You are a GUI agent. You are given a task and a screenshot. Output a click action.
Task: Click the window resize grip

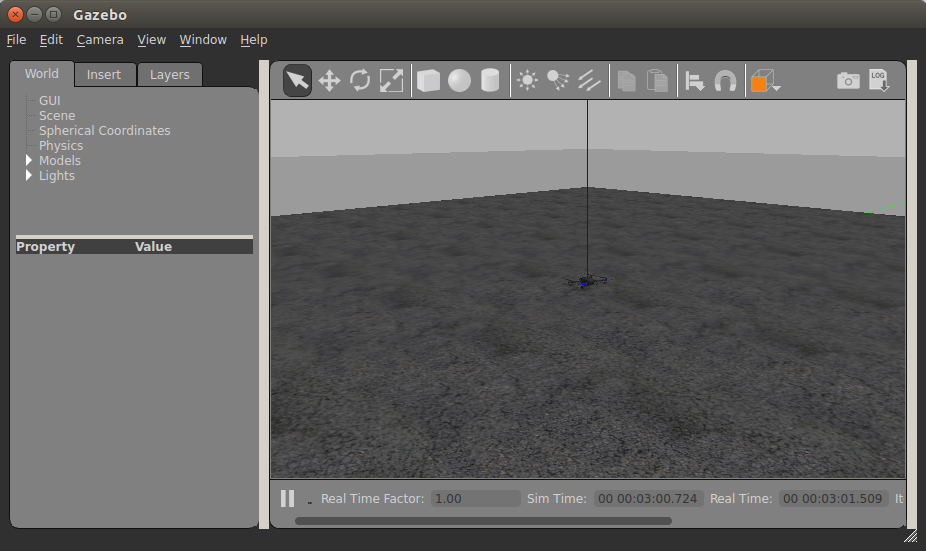911,536
